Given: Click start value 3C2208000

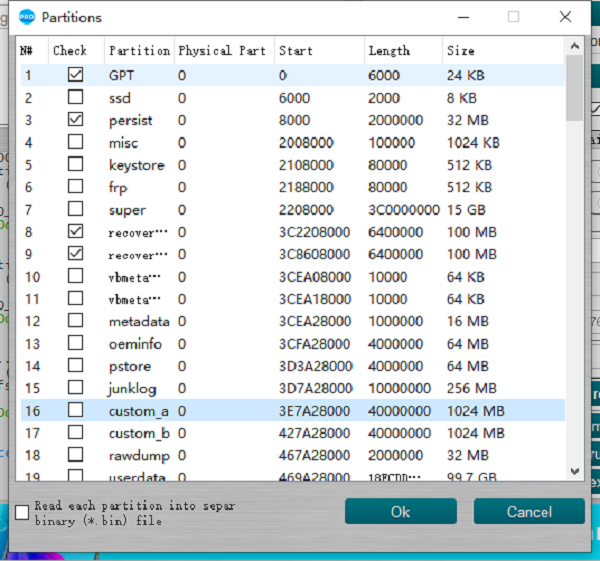Looking at the screenshot, I should point(314,232).
